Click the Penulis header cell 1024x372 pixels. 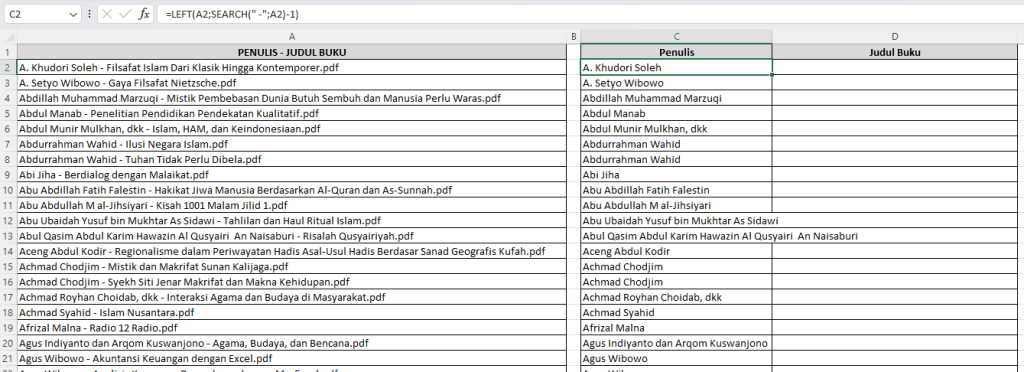pyautogui.click(x=676, y=52)
